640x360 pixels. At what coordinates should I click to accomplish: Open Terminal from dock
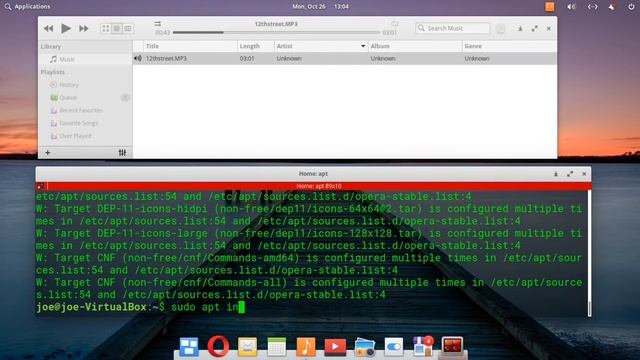(452, 347)
